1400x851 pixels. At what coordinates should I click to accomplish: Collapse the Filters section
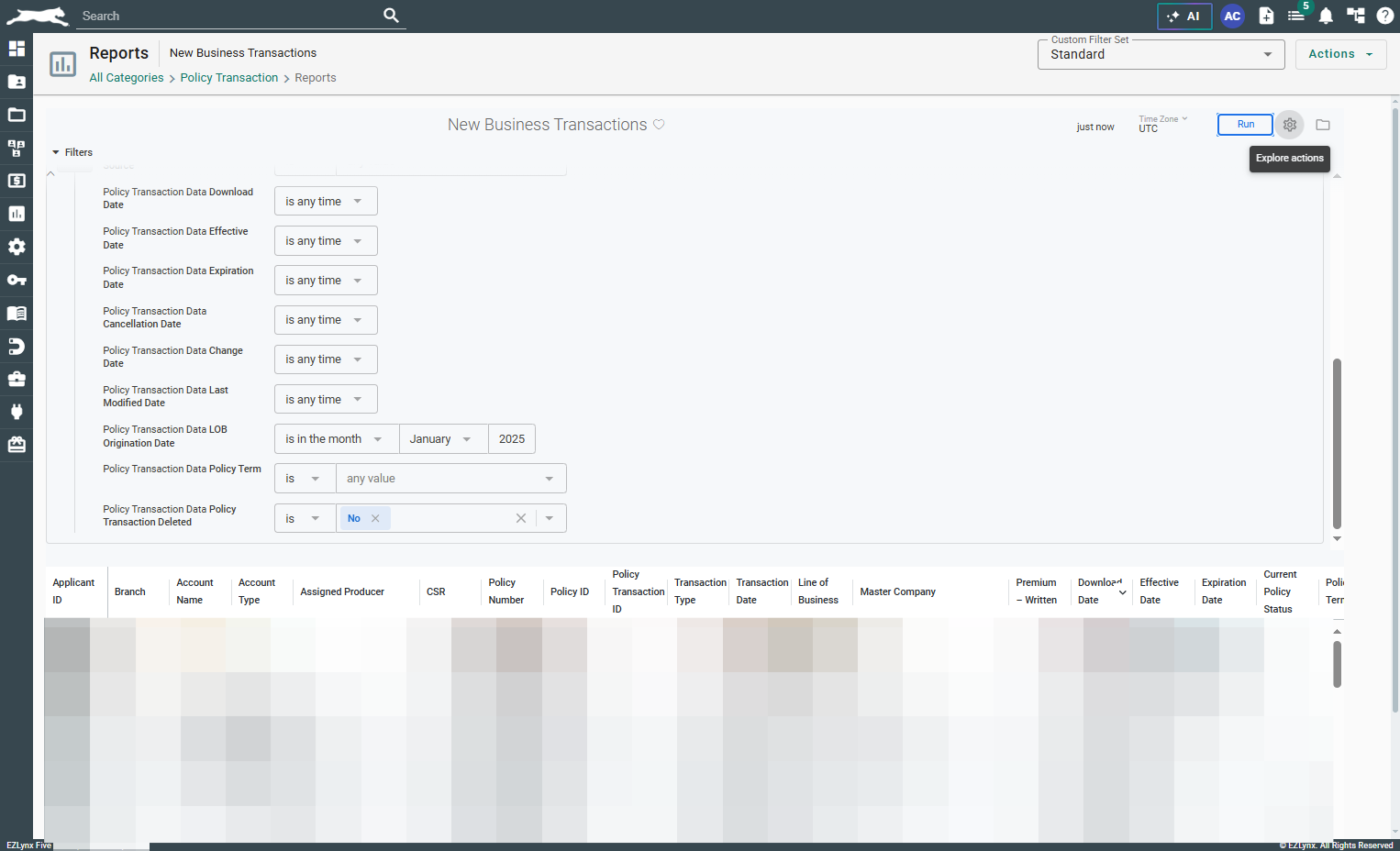(72, 152)
